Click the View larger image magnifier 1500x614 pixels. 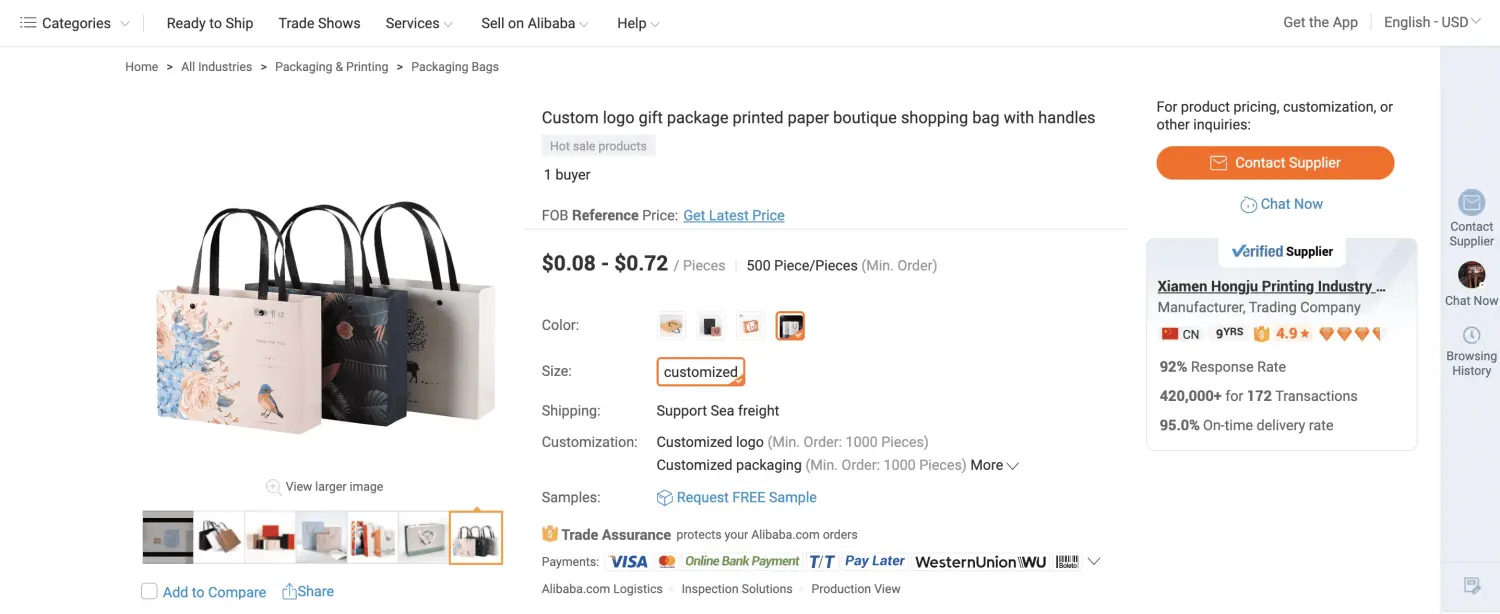coord(273,487)
